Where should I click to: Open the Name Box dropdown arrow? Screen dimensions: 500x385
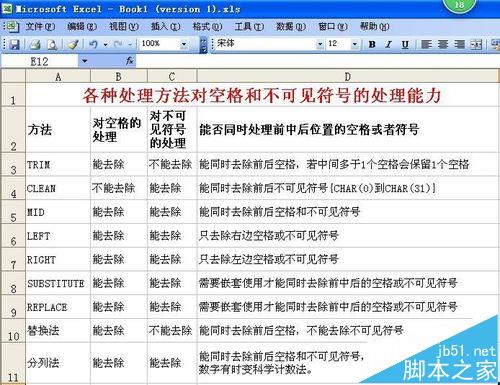click(84, 61)
